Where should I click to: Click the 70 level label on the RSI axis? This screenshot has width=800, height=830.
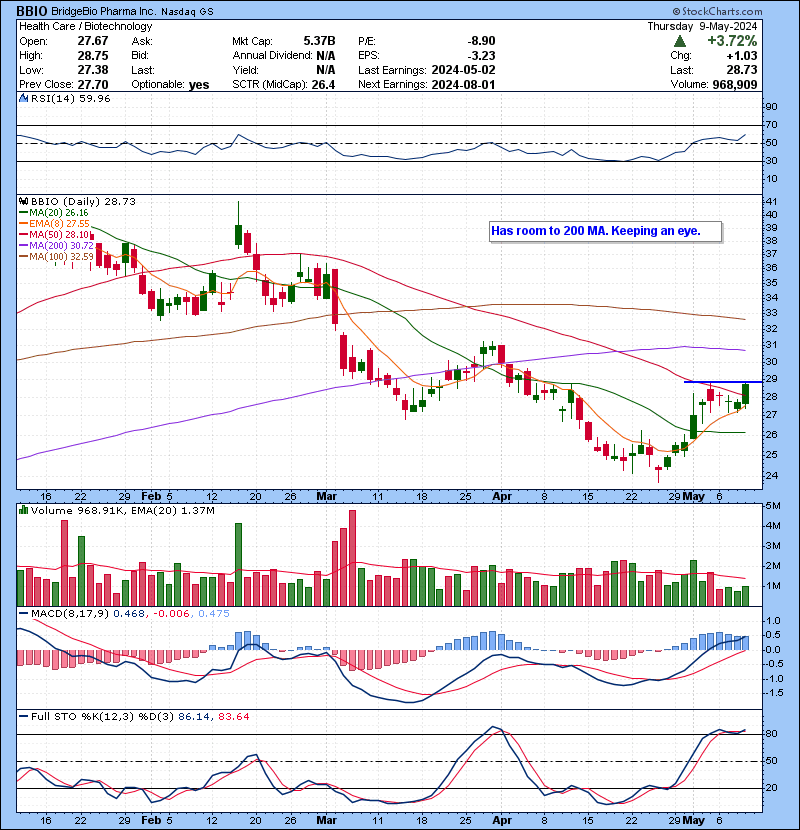click(771, 125)
